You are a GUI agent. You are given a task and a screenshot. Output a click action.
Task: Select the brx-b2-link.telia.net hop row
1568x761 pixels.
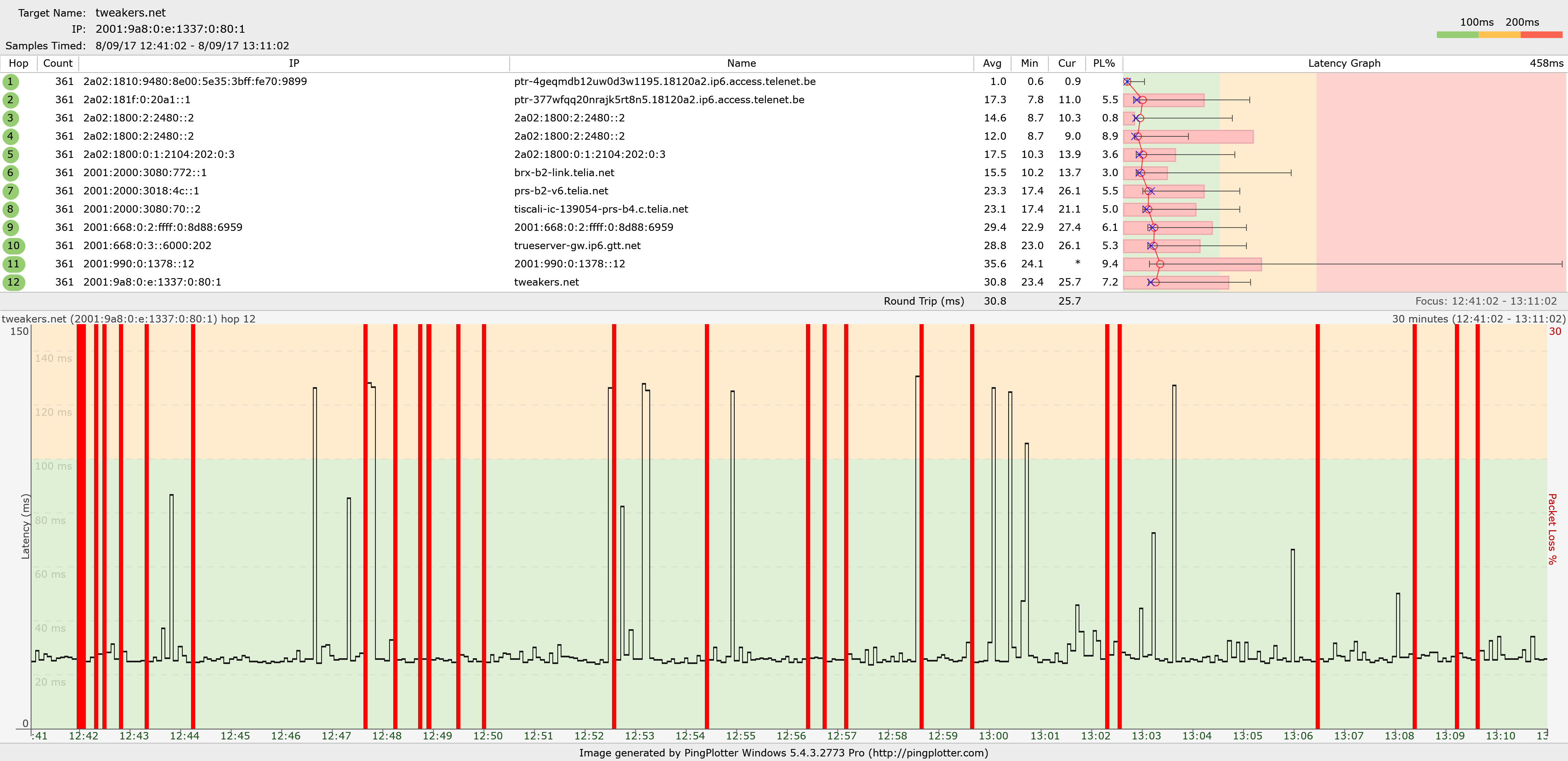tap(564, 173)
